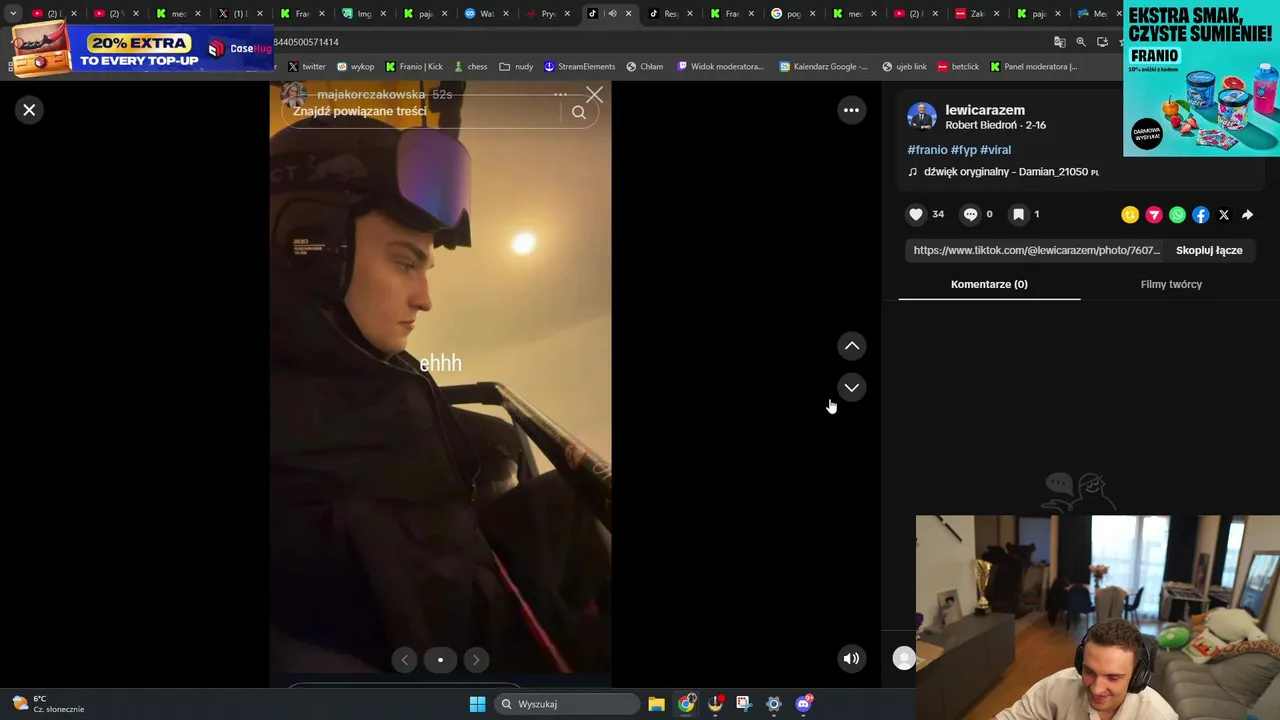This screenshot has height=720, width=1280.
Task: Switch to the Img browser tab
Action: 362,14
